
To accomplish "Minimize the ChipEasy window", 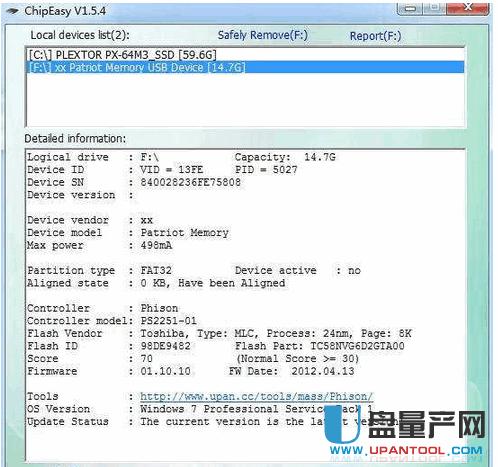I will point(410,8).
